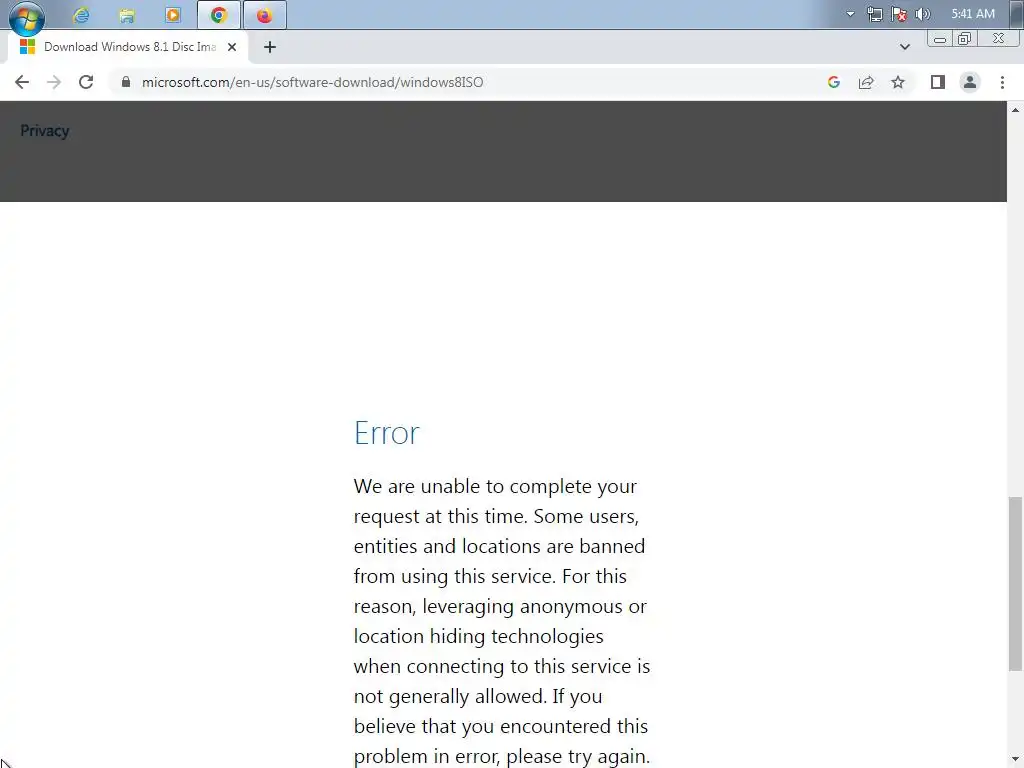Expand the tab search dropdown chevron
1024x768 pixels.
point(904,47)
